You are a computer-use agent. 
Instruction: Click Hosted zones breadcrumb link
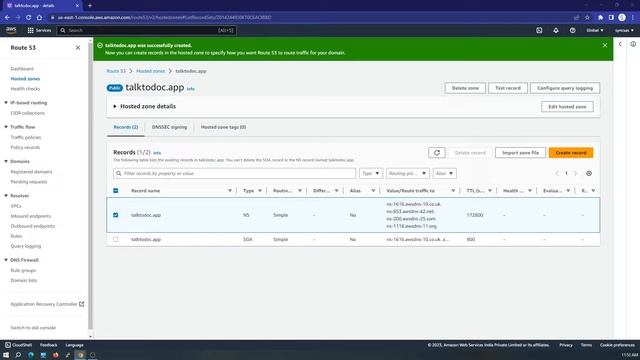[151, 71]
